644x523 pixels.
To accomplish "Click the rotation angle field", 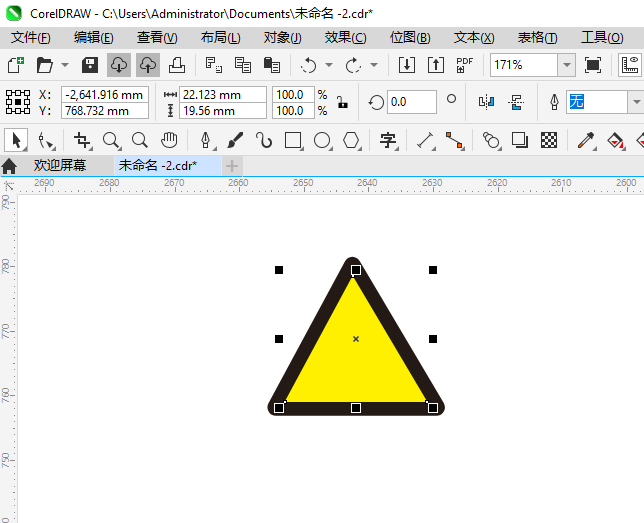I will tap(412, 102).
